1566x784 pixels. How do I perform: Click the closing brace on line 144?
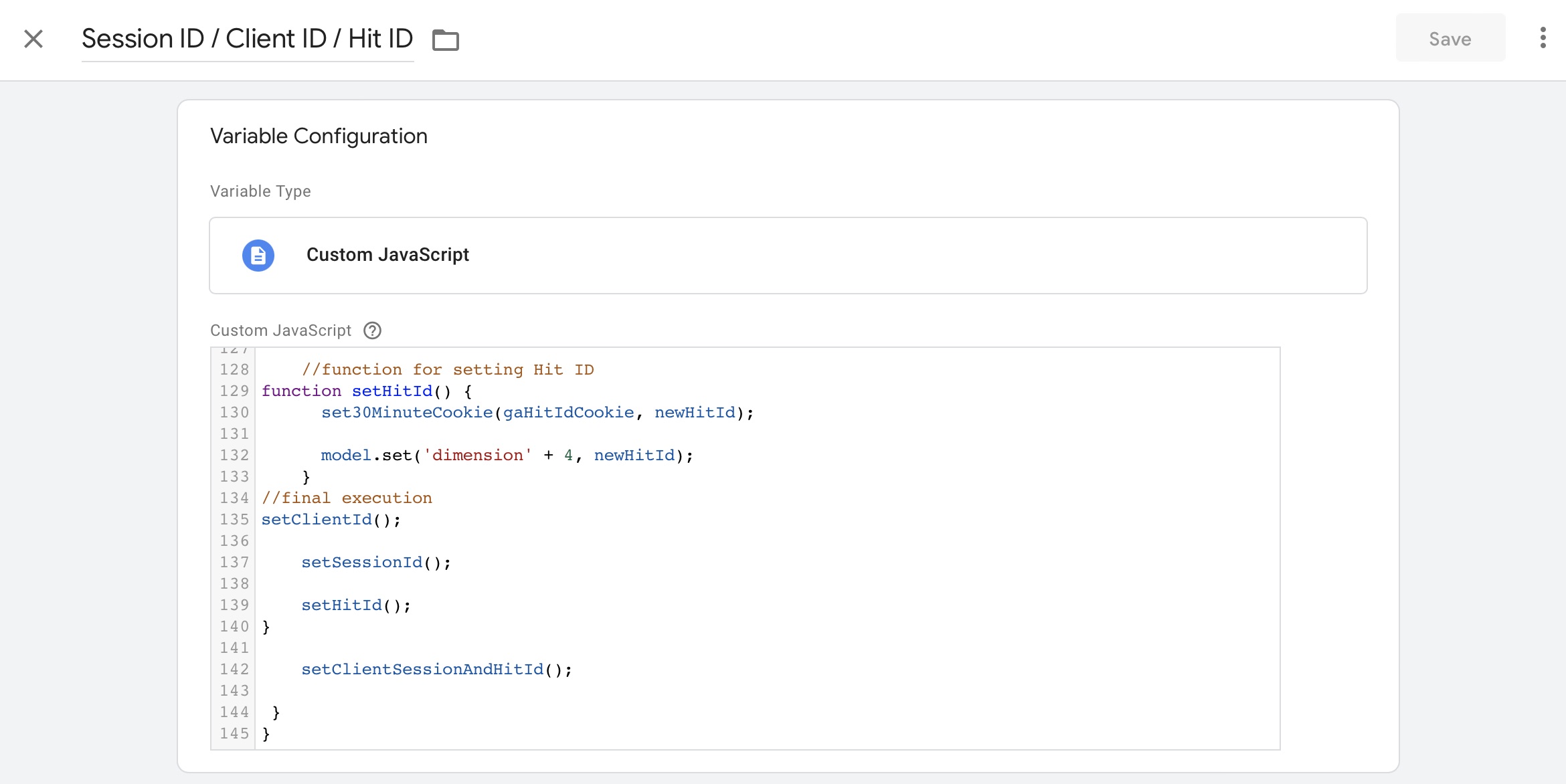(276, 712)
